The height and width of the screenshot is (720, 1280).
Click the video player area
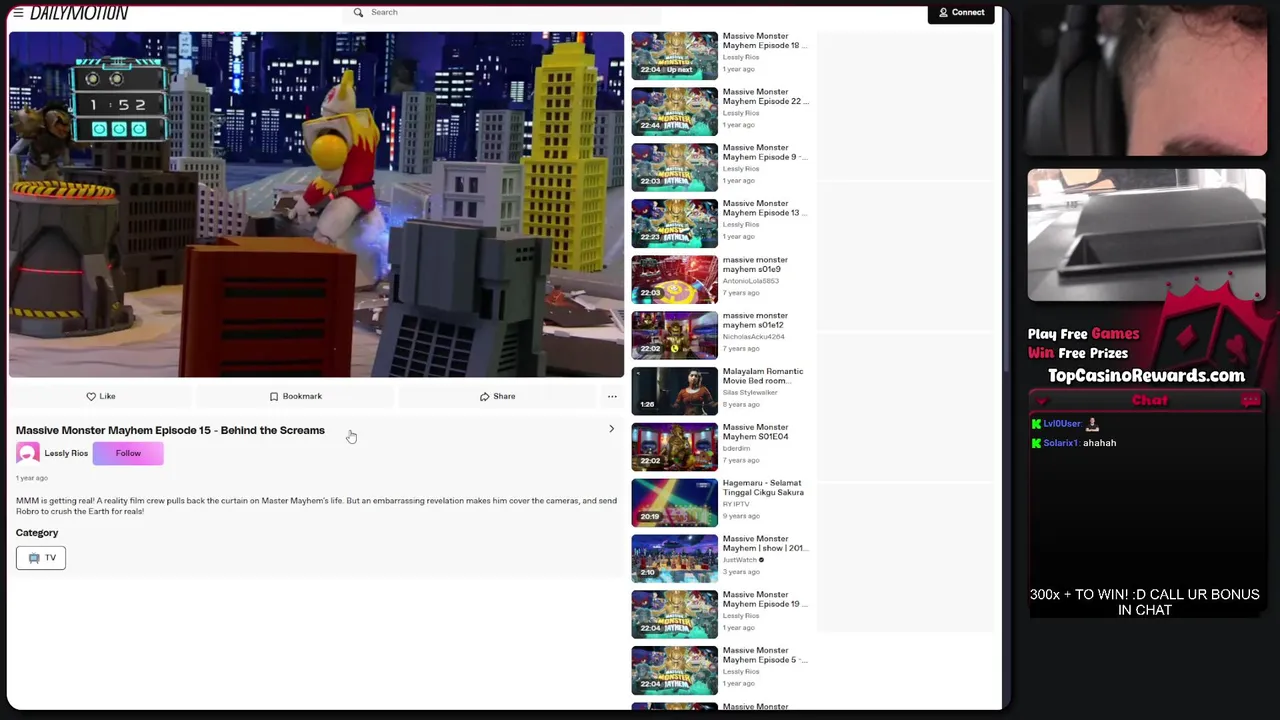pos(316,204)
